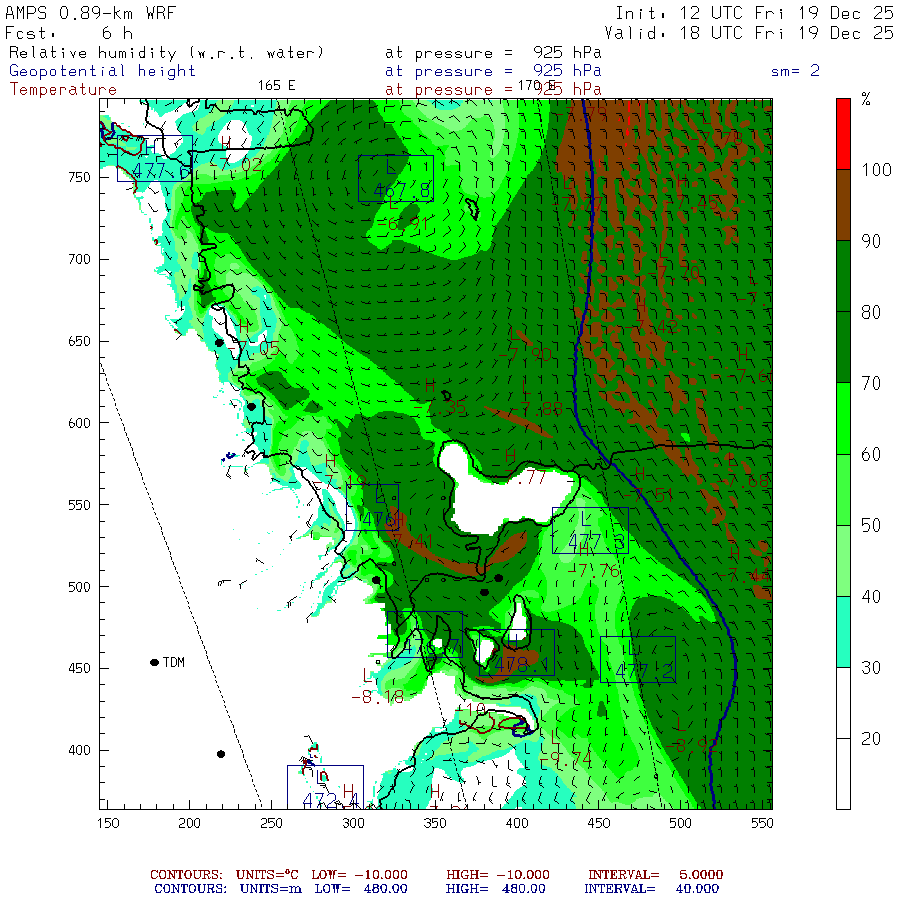
Task: Click the 'Fcst: 6 h' forecast label
Action: click(x=69, y=33)
